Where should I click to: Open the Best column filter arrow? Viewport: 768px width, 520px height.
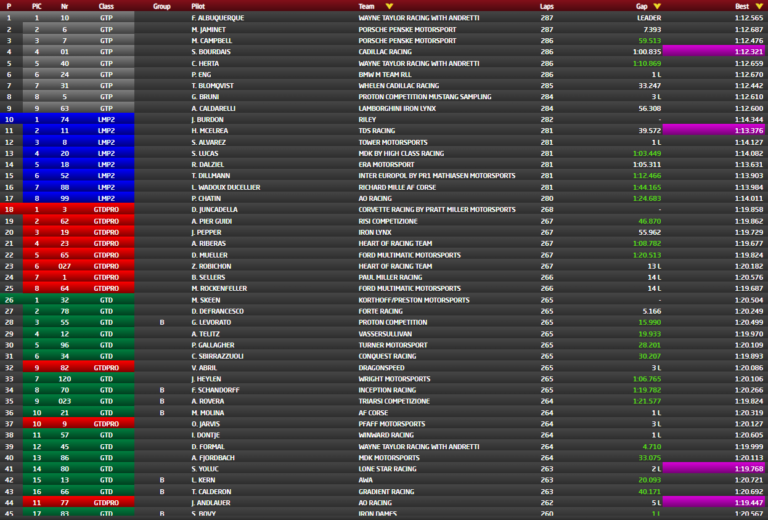[759, 6]
